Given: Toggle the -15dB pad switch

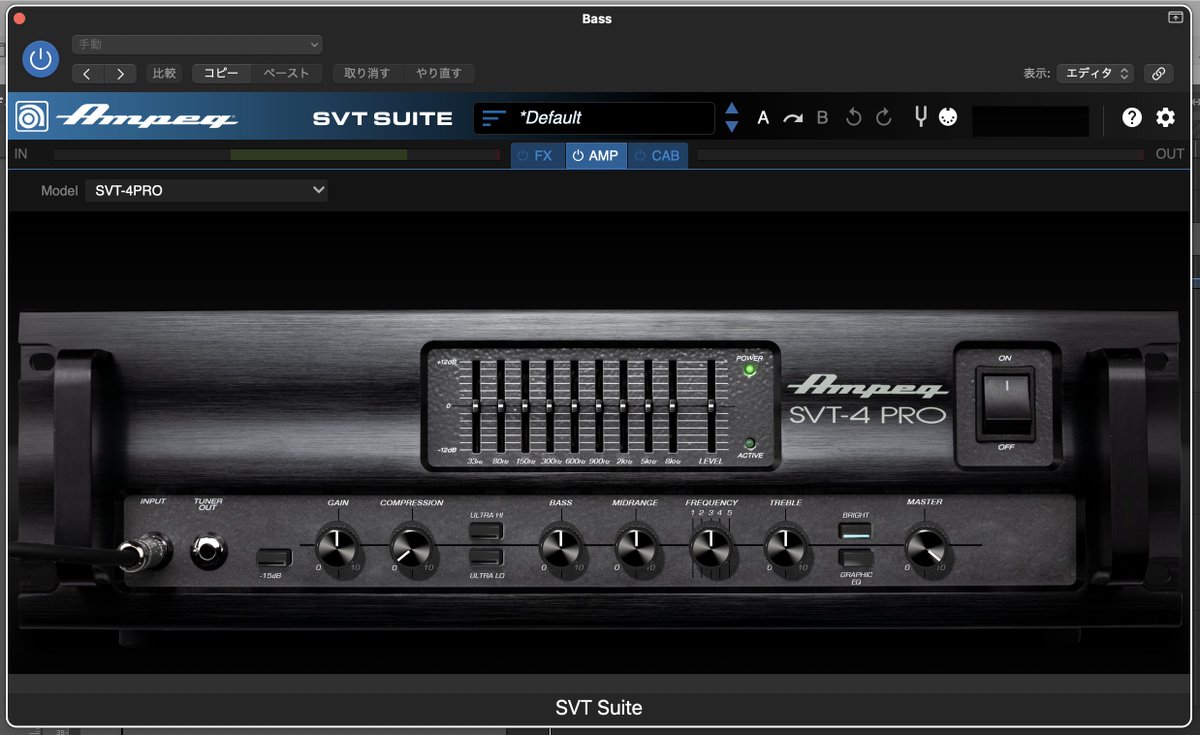Looking at the screenshot, I should click(273, 557).
